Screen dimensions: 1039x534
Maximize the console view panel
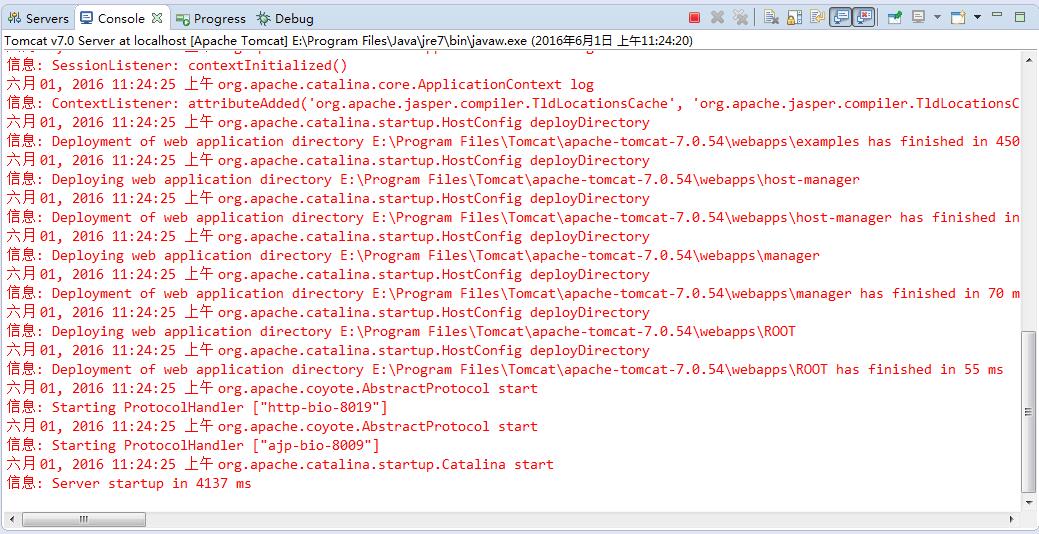[x=1020, y=17]
